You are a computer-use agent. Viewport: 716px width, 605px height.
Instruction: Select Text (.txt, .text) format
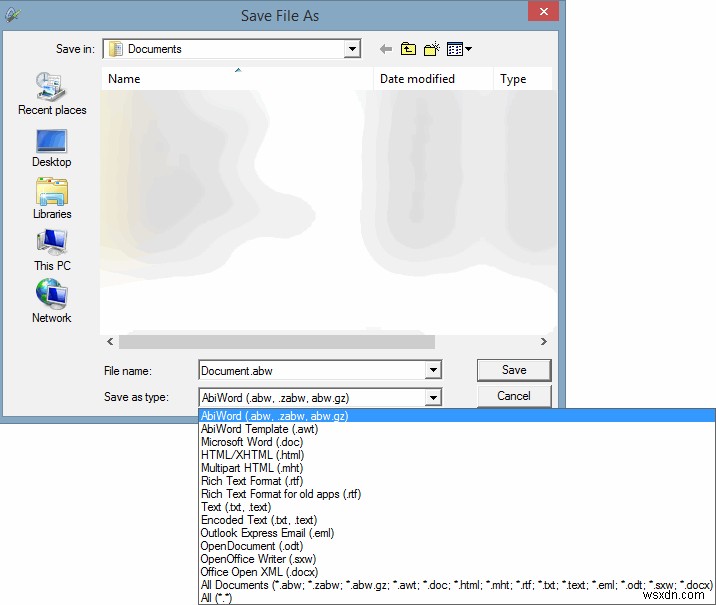click(x=457, y=507)
